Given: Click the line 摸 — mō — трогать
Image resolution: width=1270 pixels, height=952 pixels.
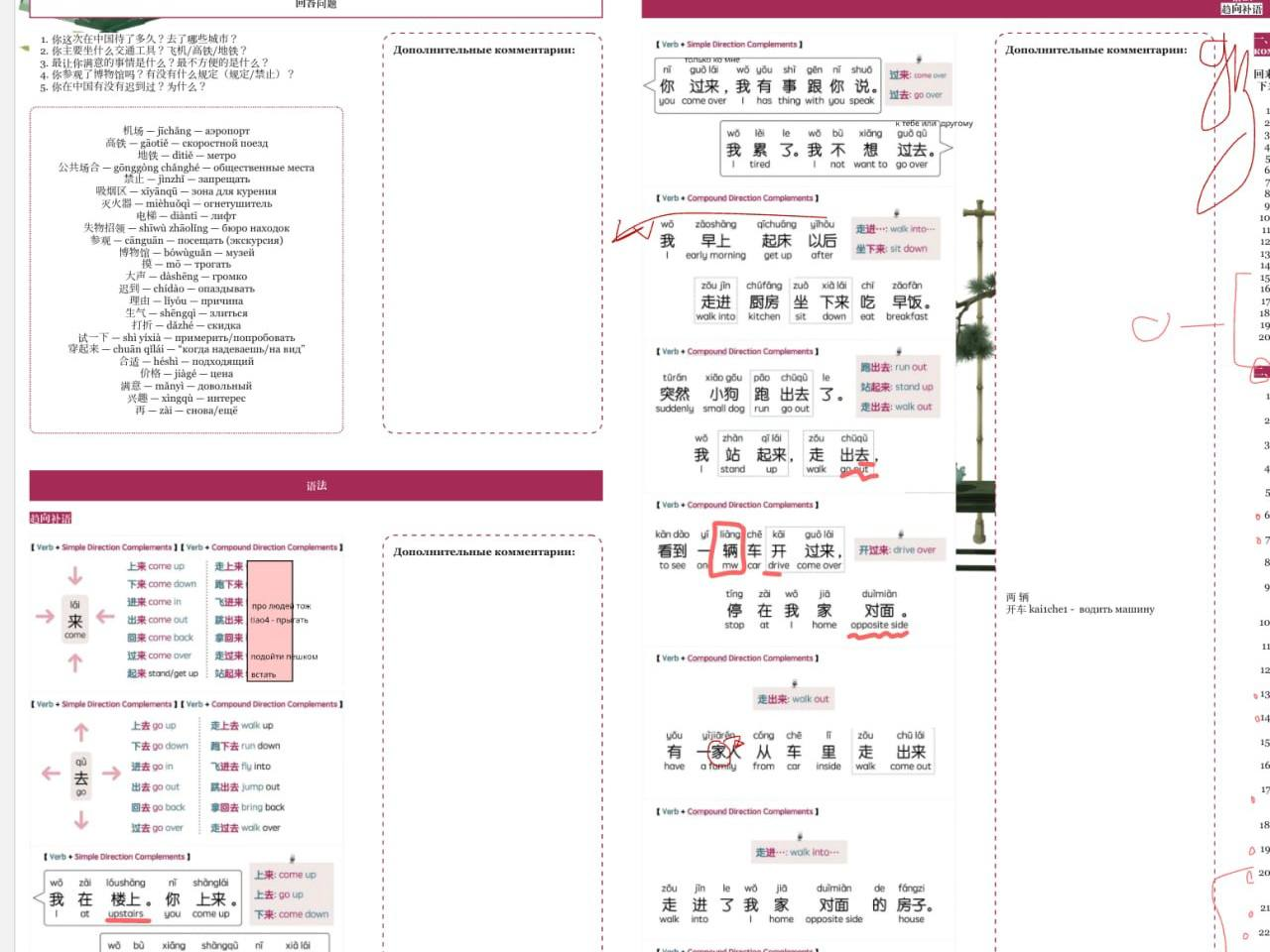Looking at the screenshot, I should point(187,265).
